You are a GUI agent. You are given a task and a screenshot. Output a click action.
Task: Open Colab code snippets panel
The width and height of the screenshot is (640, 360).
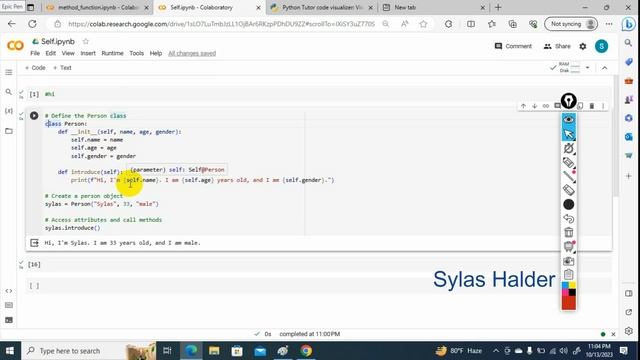point(9,291)
